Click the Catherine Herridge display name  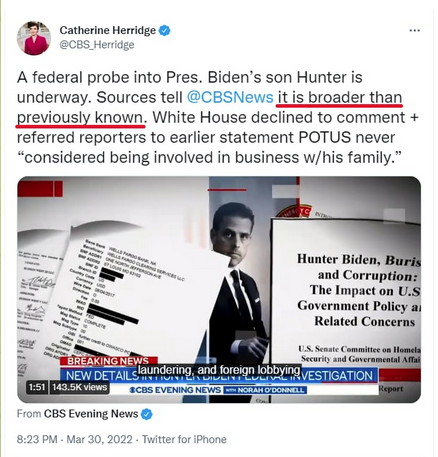coord(107,30)
